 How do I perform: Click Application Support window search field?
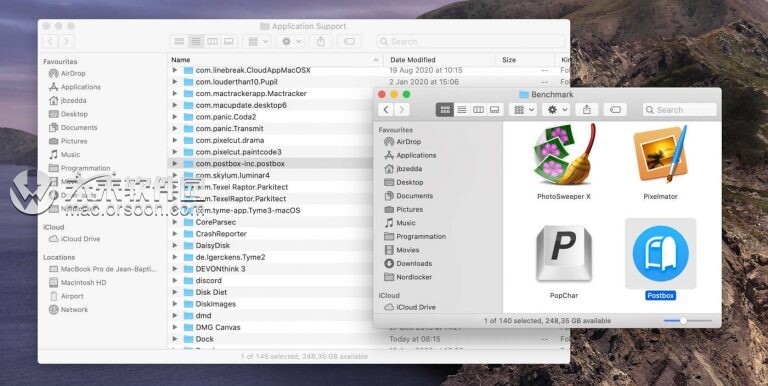point(470,42)
